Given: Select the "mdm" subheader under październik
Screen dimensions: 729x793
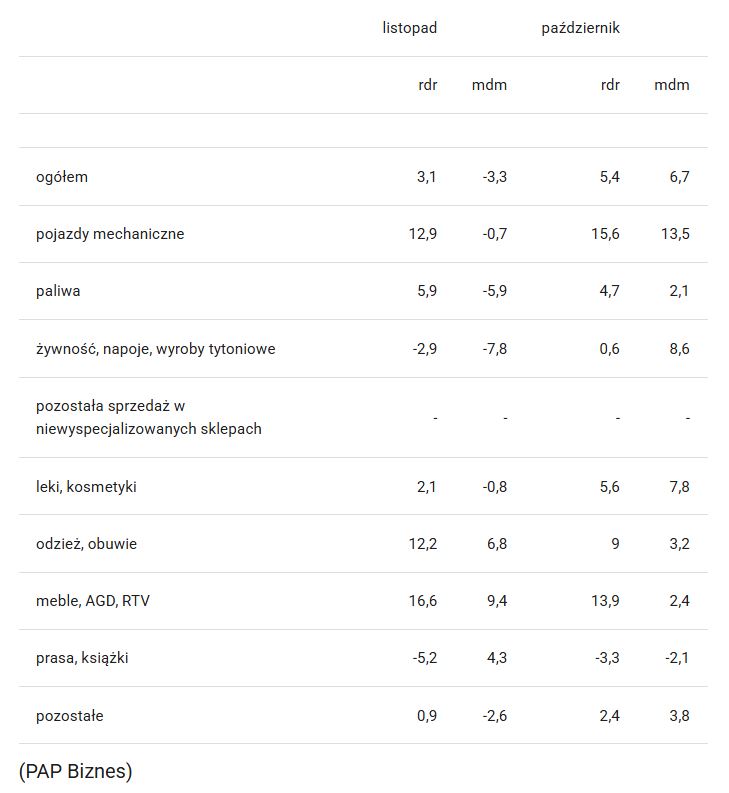Looking at the screenshot, I should (x=671, y=85).
